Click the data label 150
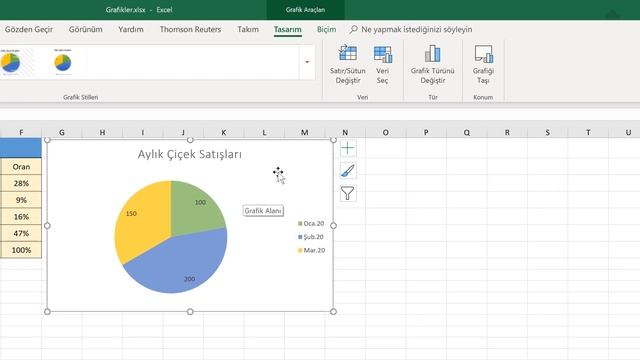 (131, 213)
